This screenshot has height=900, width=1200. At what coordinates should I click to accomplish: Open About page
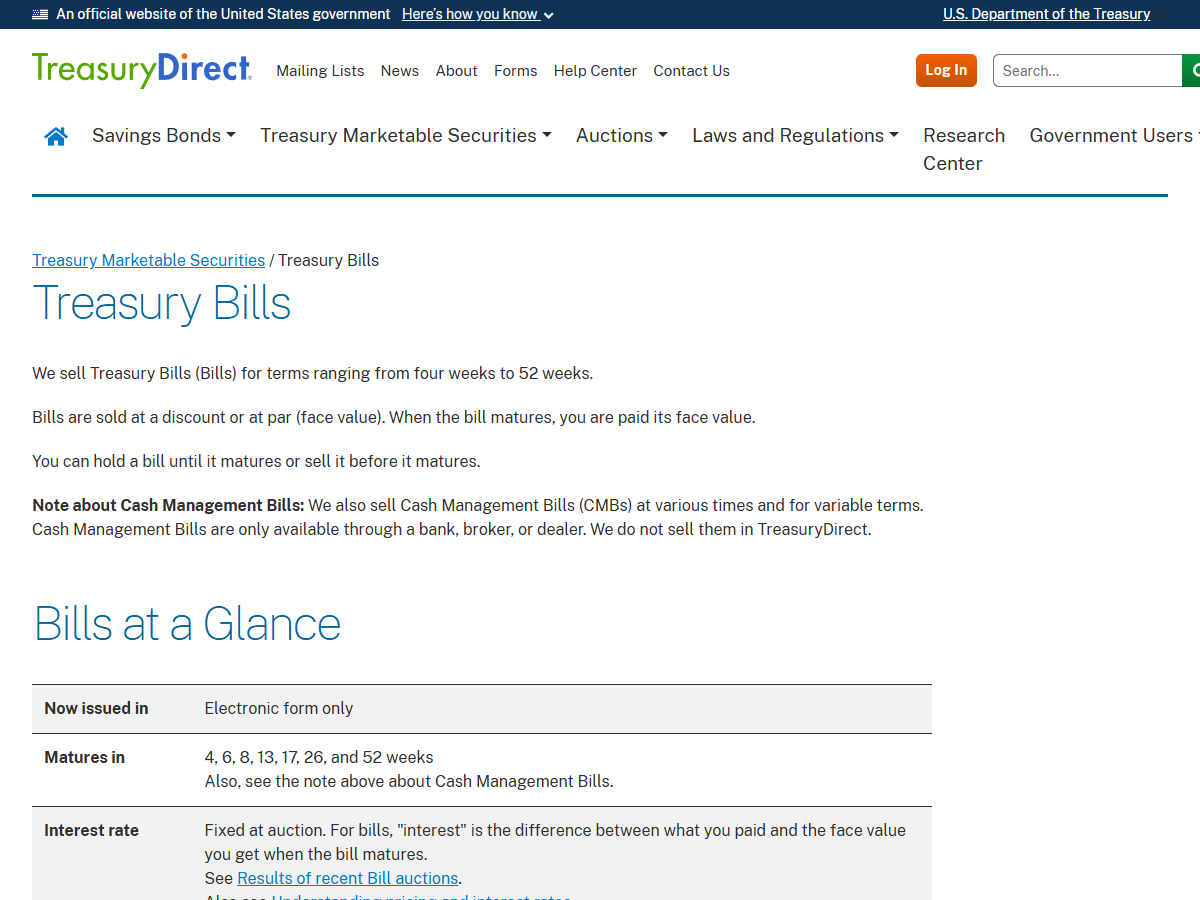point(457,71)
